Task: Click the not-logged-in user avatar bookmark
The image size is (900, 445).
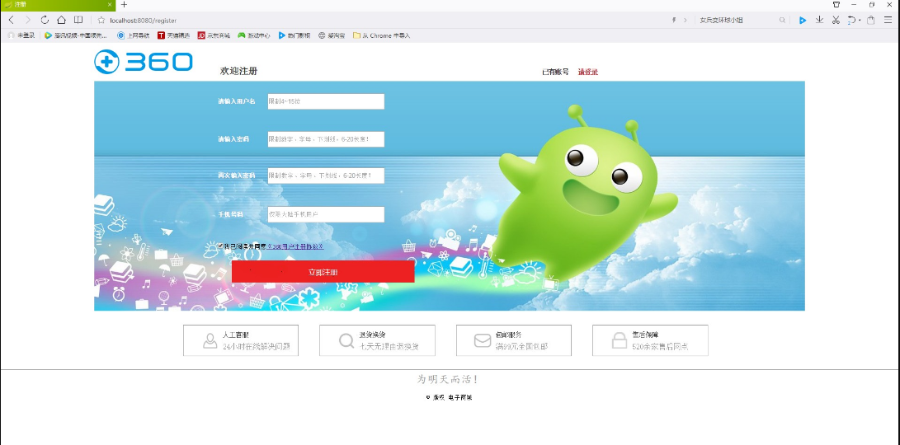Action: coord(21,36)
